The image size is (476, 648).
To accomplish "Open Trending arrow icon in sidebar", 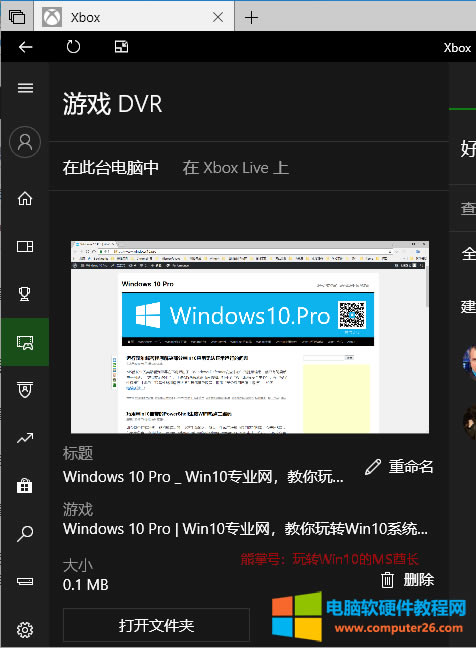I will pyautogui.click(x=25, y=438).
